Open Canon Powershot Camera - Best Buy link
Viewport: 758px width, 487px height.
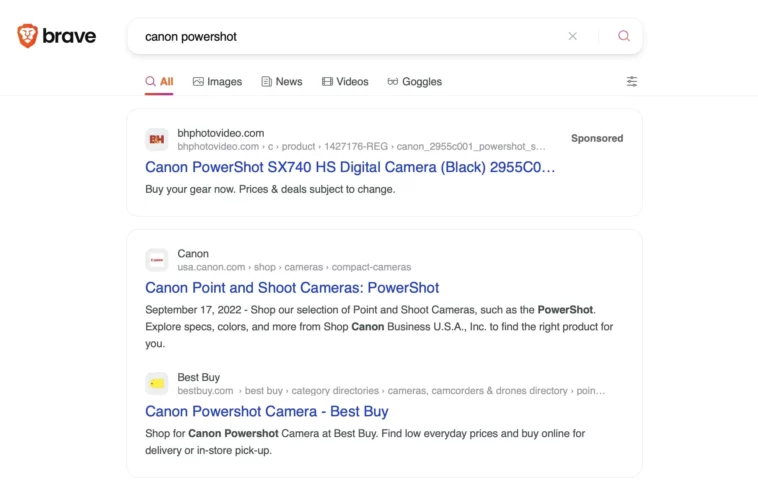[266, 411]
